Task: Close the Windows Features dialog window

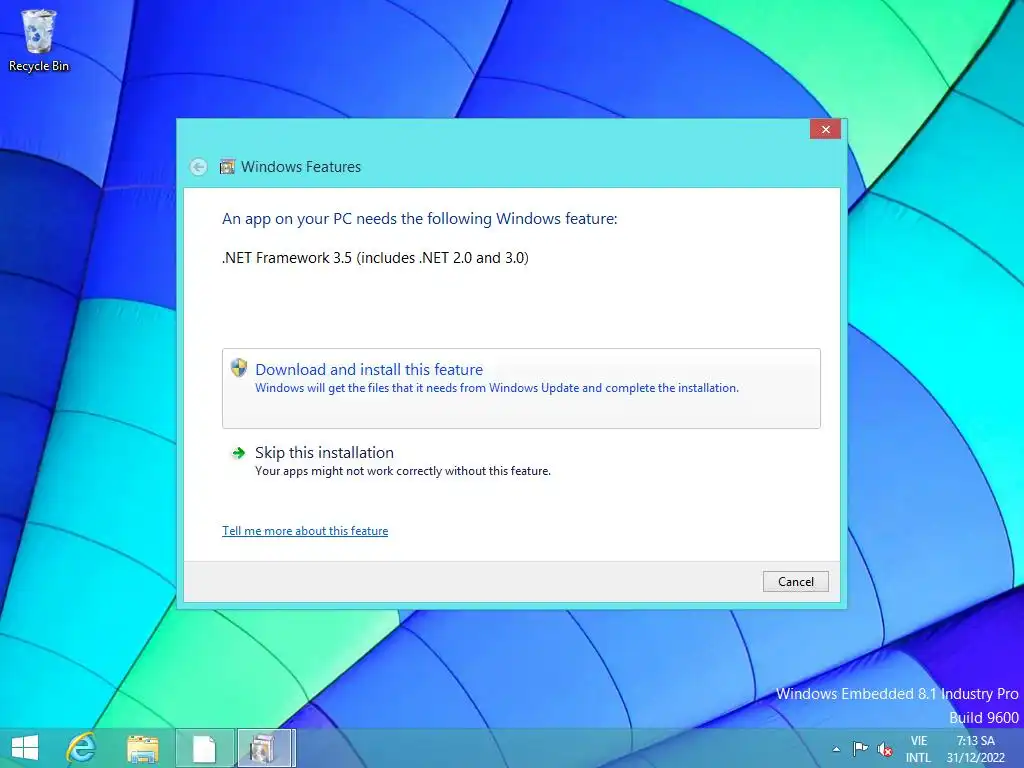Action: pos(825,129)
